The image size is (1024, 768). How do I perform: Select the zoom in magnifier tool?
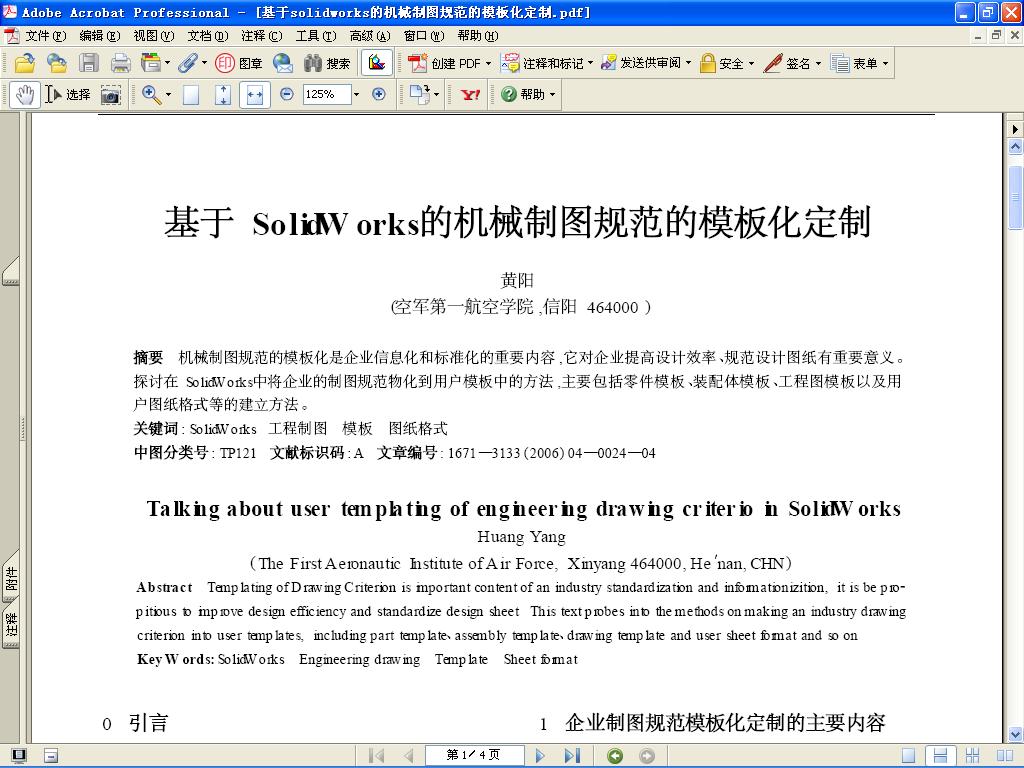151,95
